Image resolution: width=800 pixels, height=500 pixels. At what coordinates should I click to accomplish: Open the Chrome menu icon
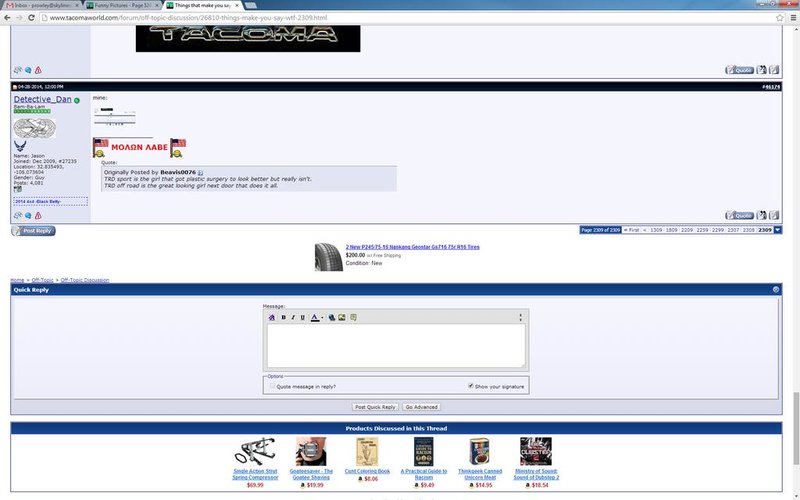coord(793,17)
